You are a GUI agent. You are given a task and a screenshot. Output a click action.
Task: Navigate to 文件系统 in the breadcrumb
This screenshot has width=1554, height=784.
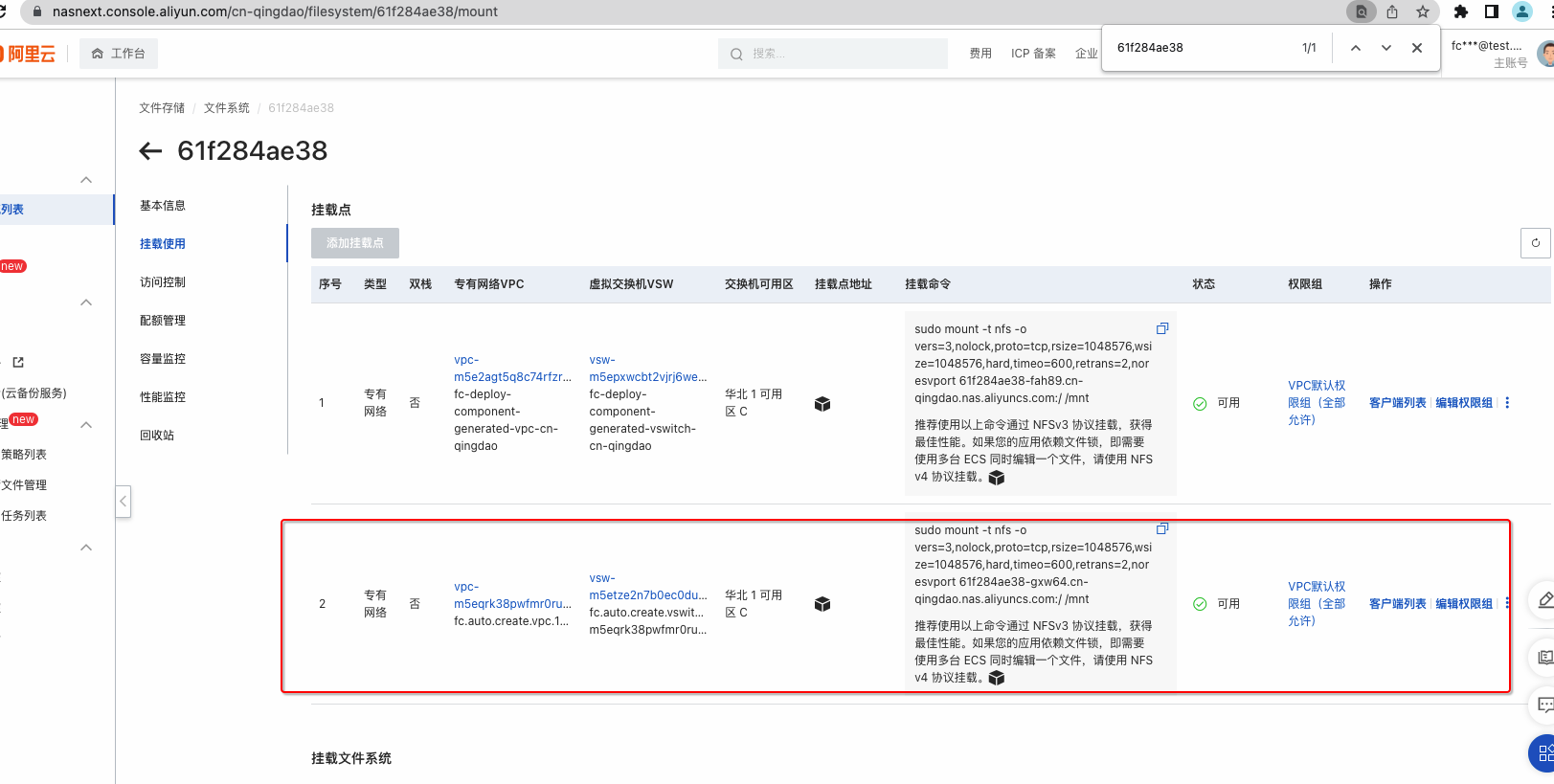[x=227, y=108]
